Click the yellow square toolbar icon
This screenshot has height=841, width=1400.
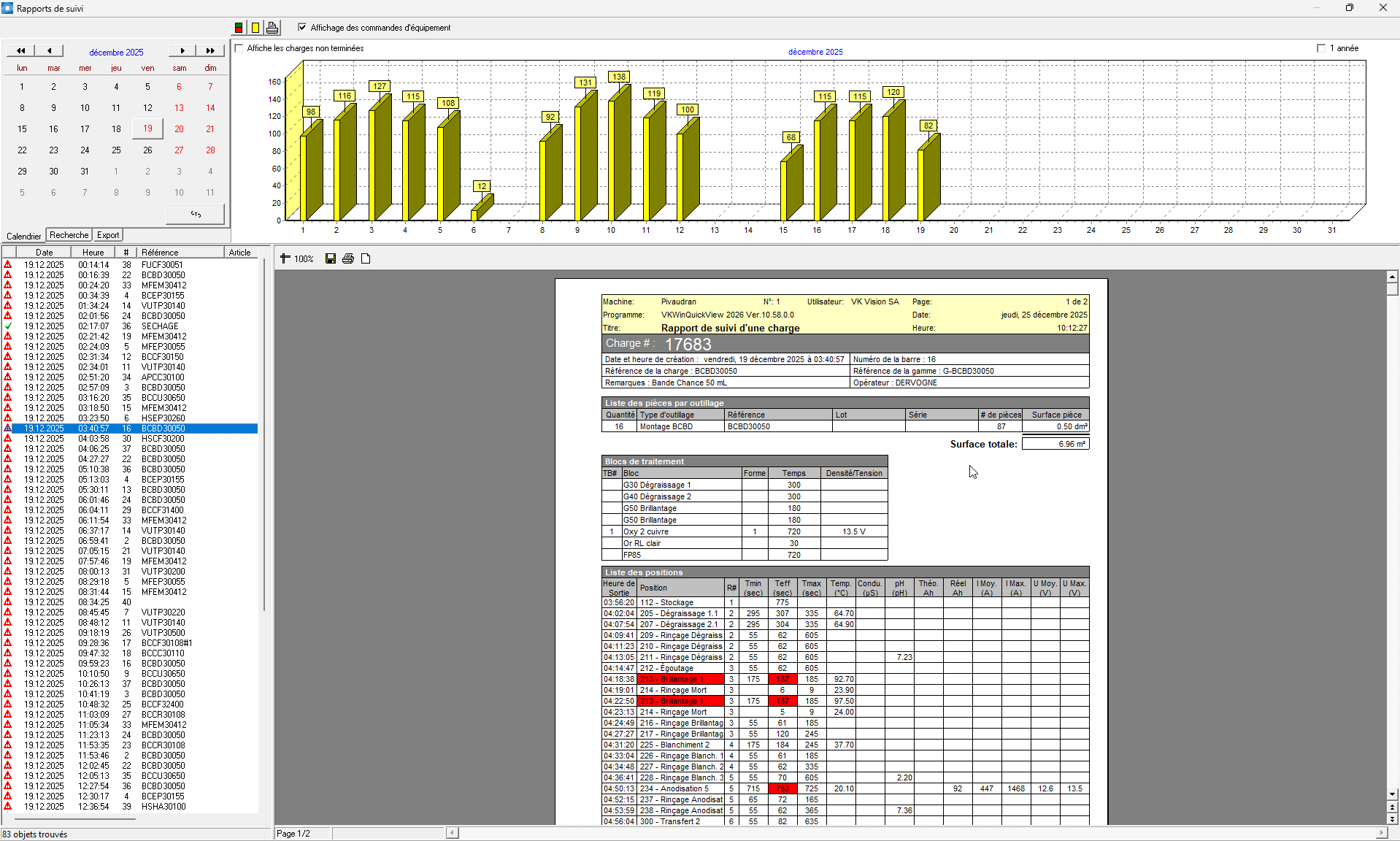click(x=255, y=28)
